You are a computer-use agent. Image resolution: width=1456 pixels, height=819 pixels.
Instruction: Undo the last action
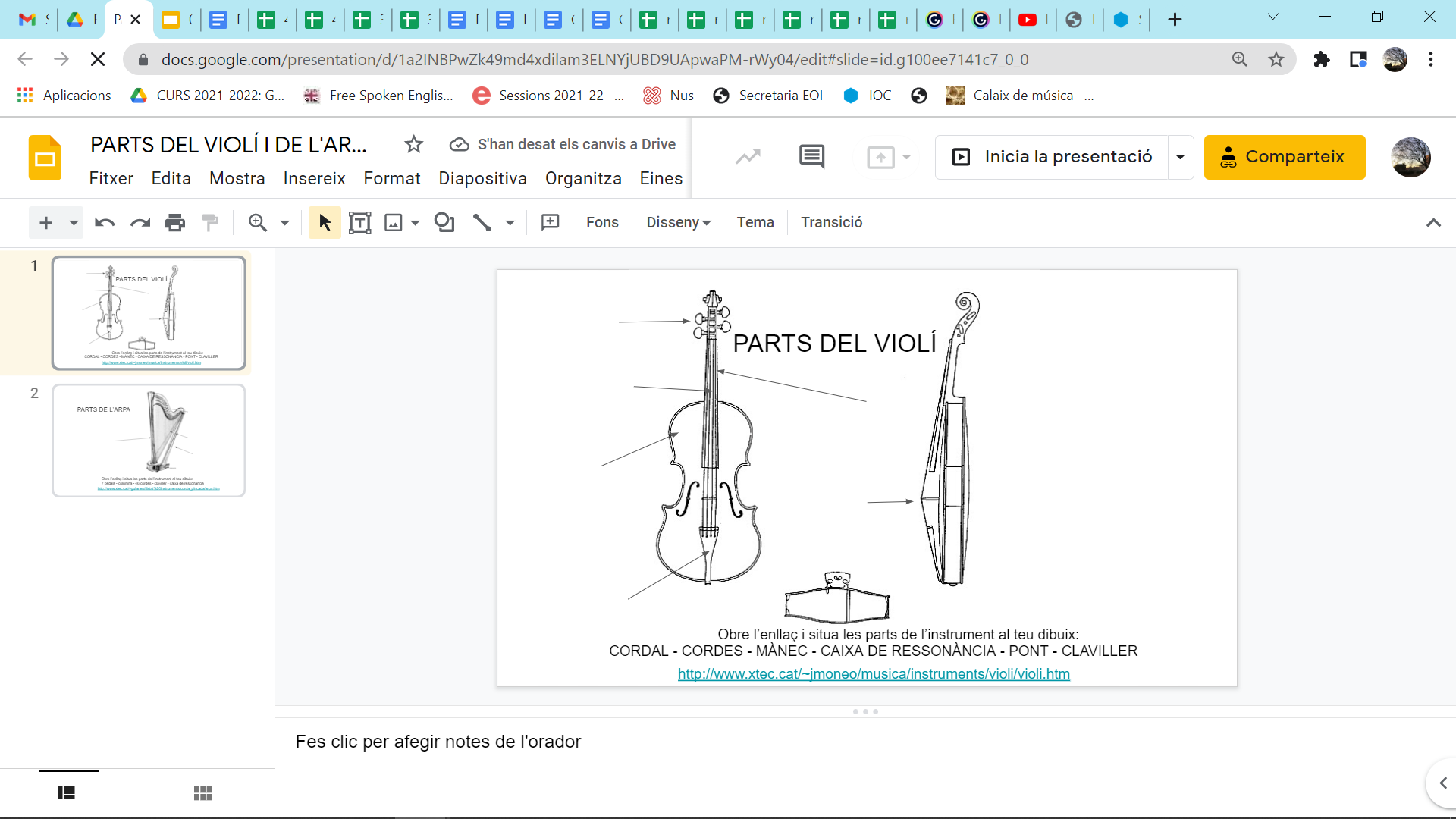point(104,222)
